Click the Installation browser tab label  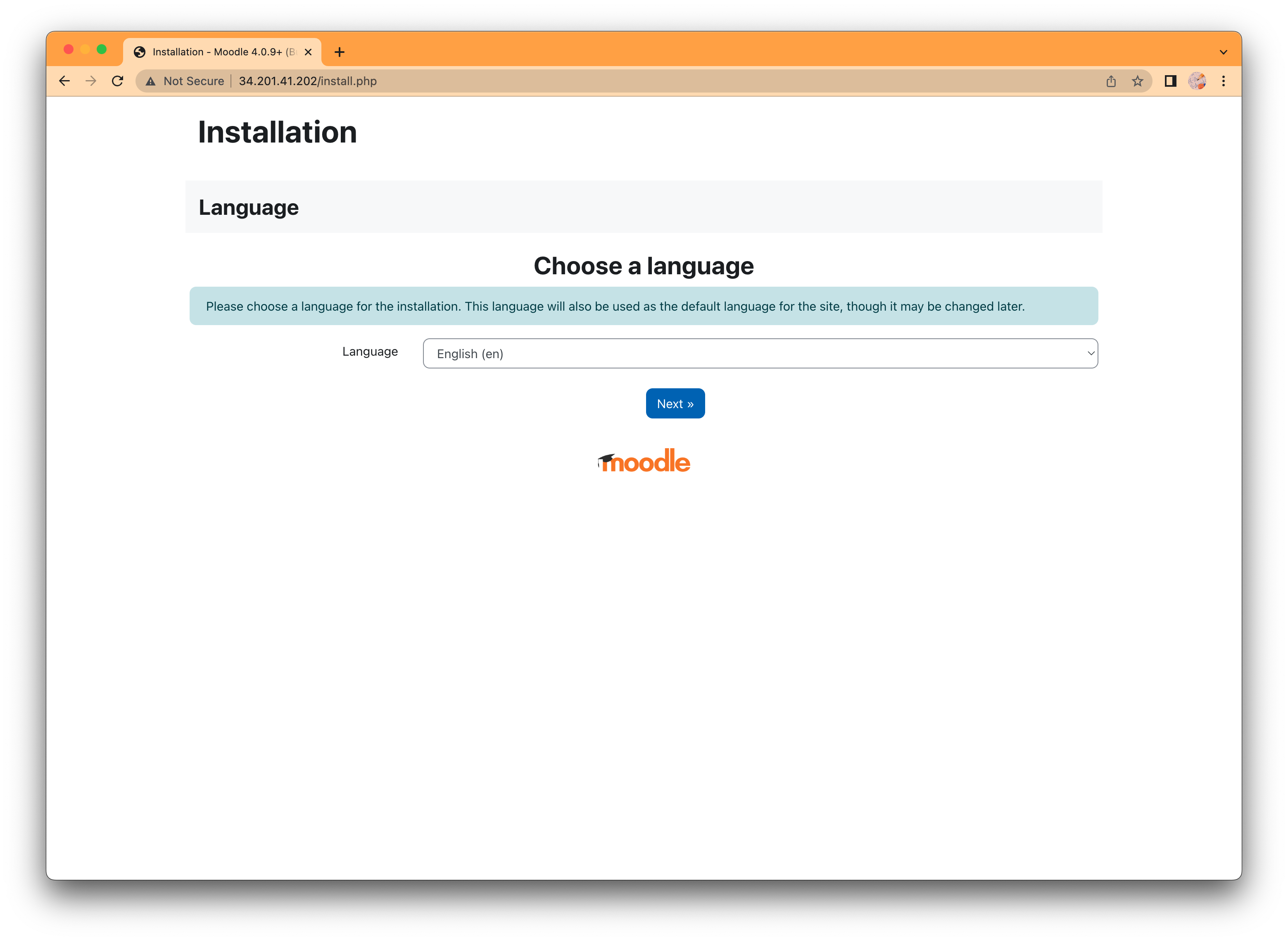221,51
